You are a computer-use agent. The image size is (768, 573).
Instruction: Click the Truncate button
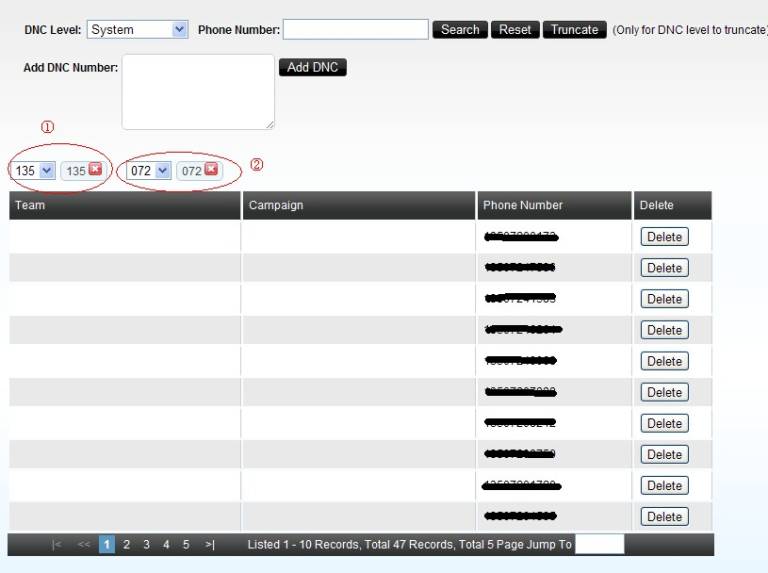pyautogui.click(x=575, y=30)
